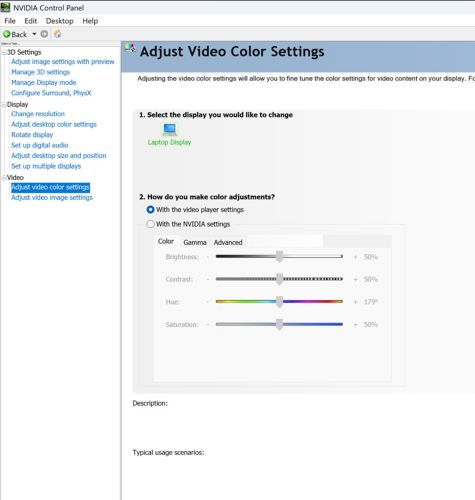Image resolution: width=475 pixels, height=500 pixels.
Task: Open Manage 3D settings link
Action: tap(41, 72)
